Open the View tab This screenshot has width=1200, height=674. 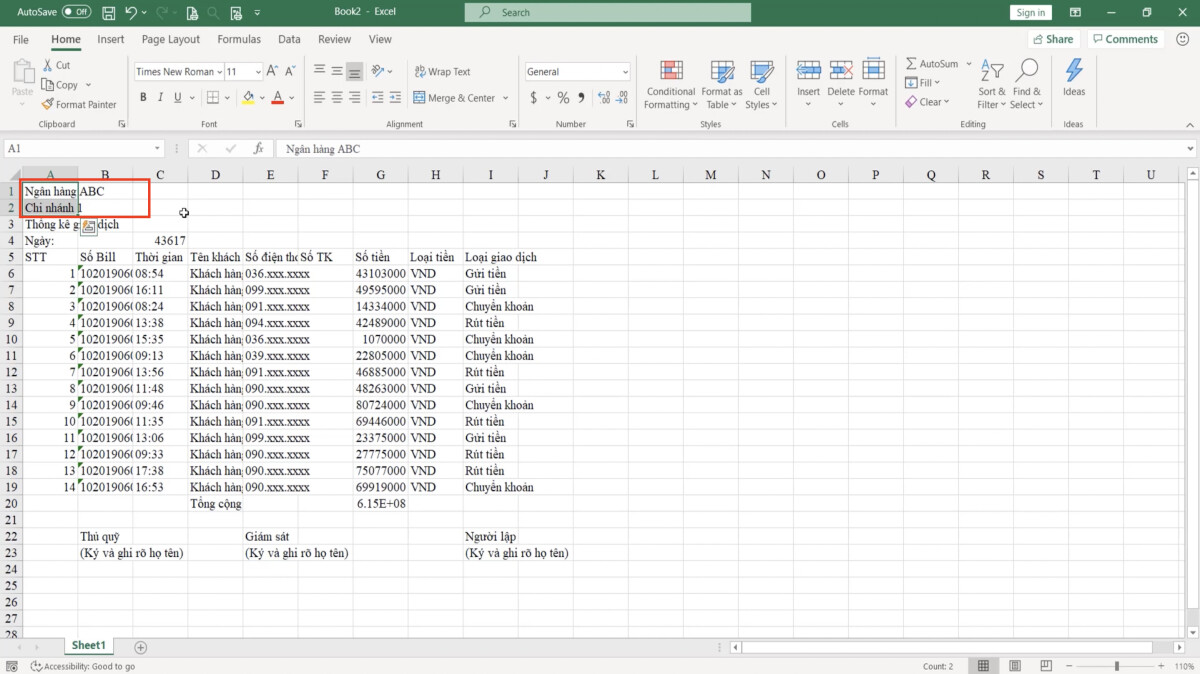point(380,39)
